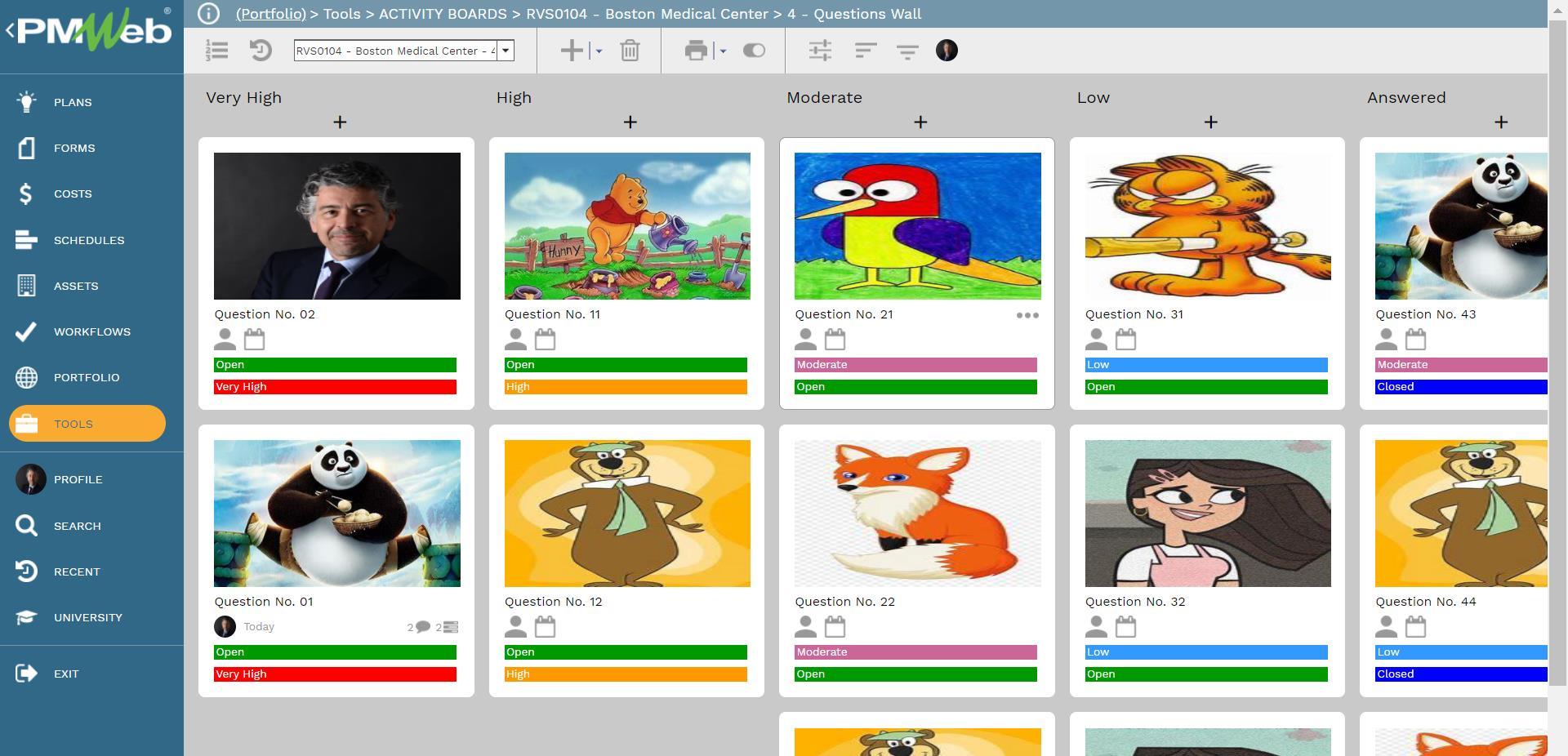Click assignee icon on Question No. 12

[x=515, y=626]
